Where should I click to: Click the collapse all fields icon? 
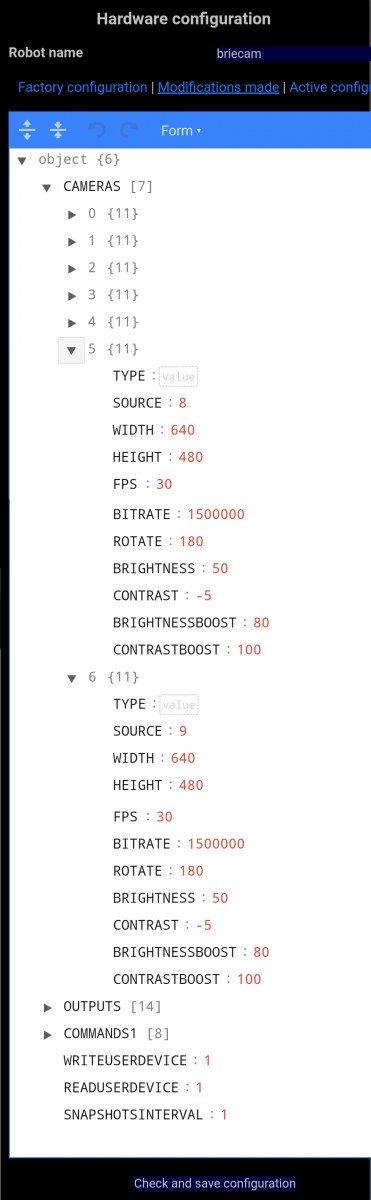(x=58, y=130)
